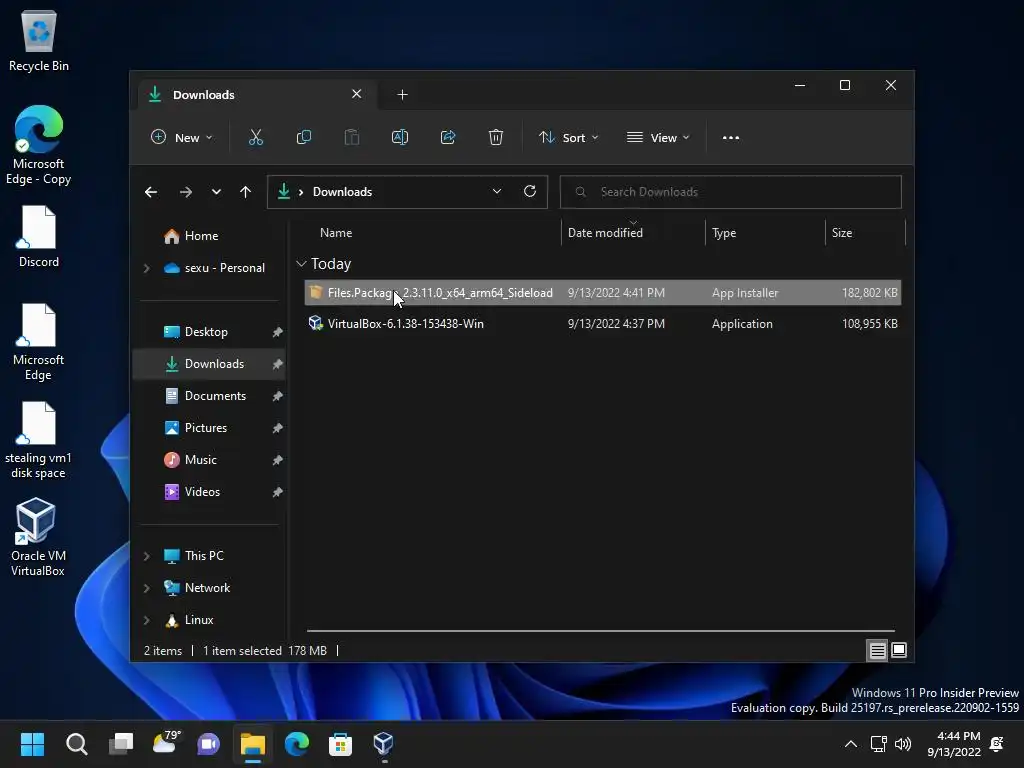Open weather widget showing 79°

[165, 743]
